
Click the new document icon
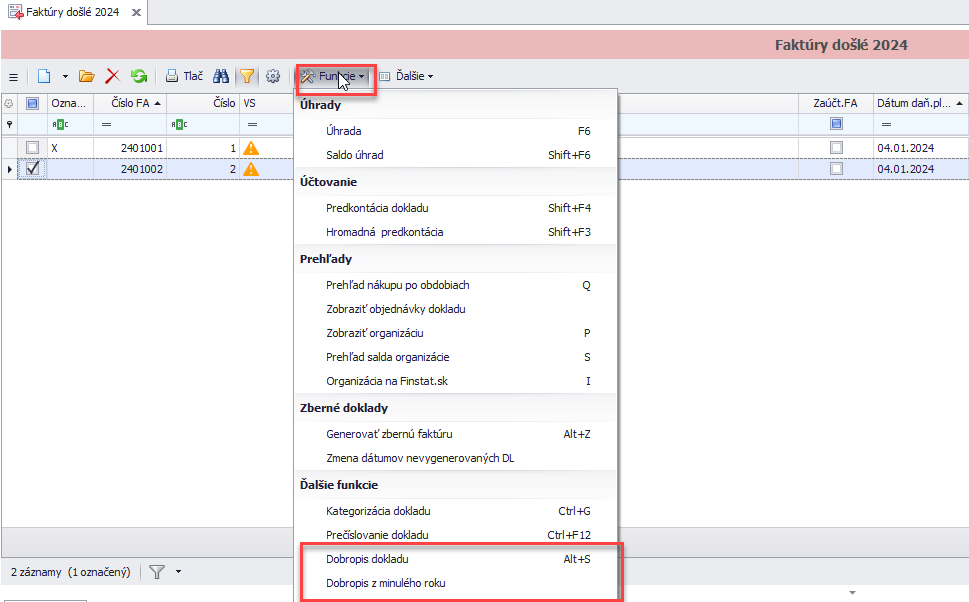tap(44, 76)
